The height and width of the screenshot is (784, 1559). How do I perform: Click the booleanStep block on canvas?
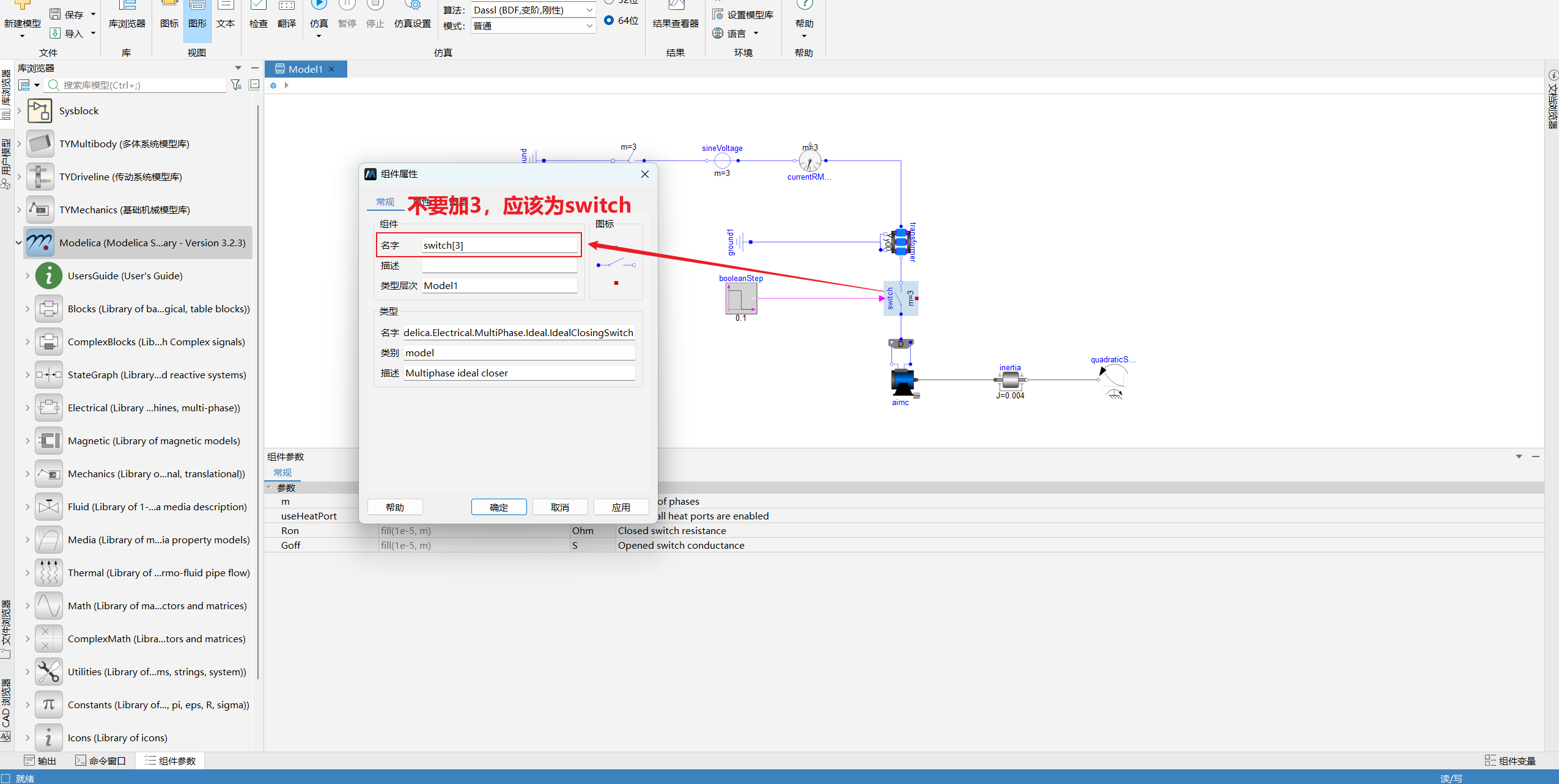coord(741,299)
